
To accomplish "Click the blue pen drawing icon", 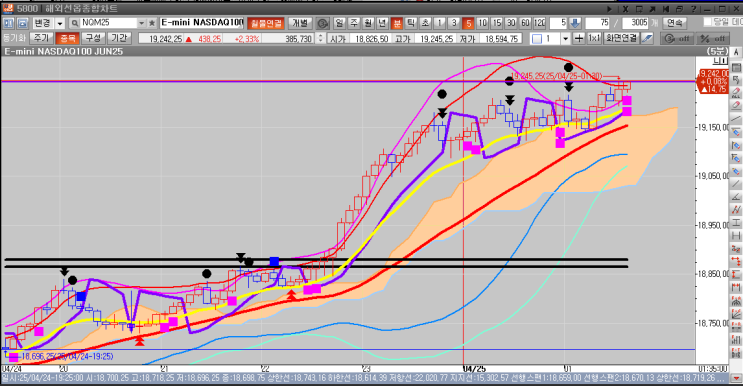I will (647, 39).
